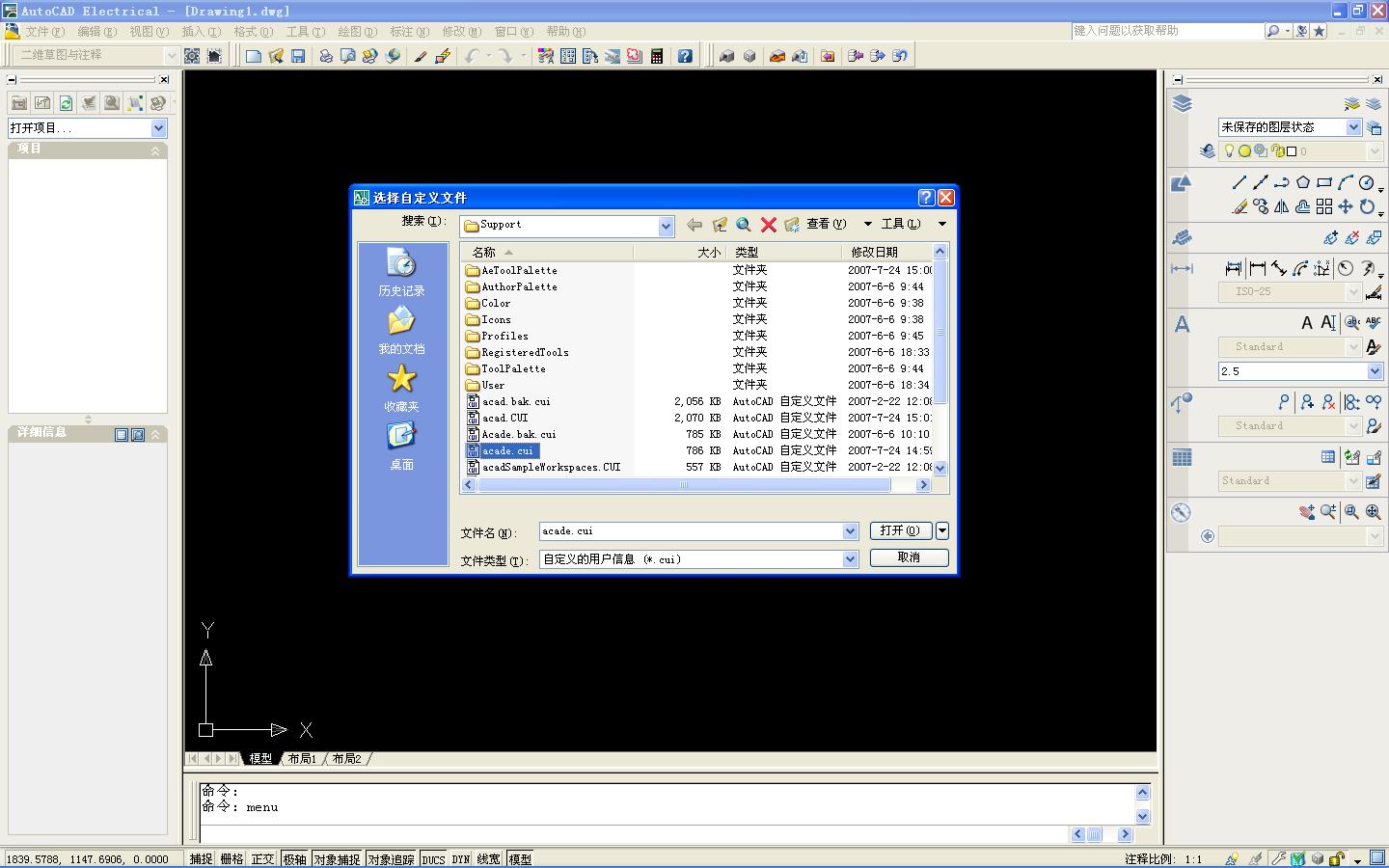Screen dimensions: 1389x868
Task: Go to 收藏夹 favorites in places bar
Action: coord(401,390)
